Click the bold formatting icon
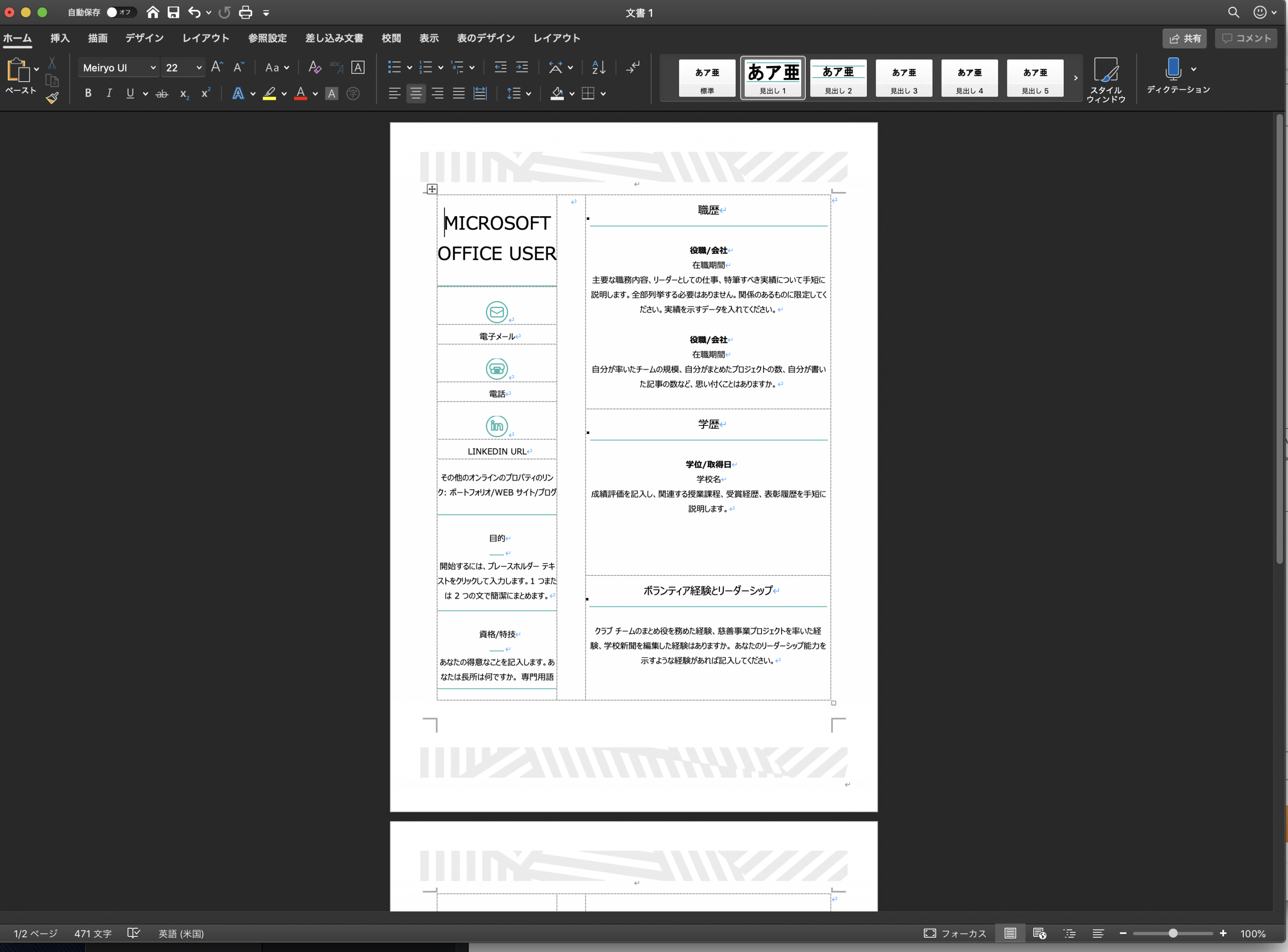Image resolution: width=1288 pixels, height=952 pixels. (88, 94)
